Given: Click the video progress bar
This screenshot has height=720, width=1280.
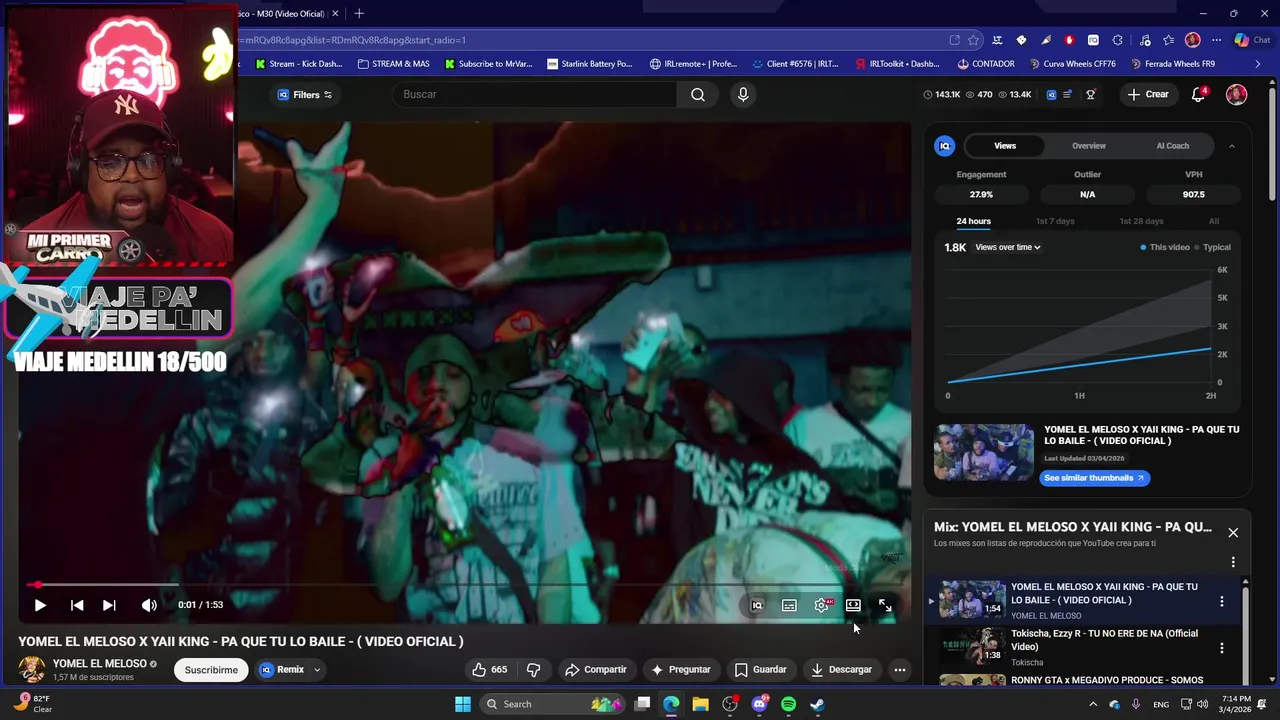Looking at the screenshot, I should 465,585.
